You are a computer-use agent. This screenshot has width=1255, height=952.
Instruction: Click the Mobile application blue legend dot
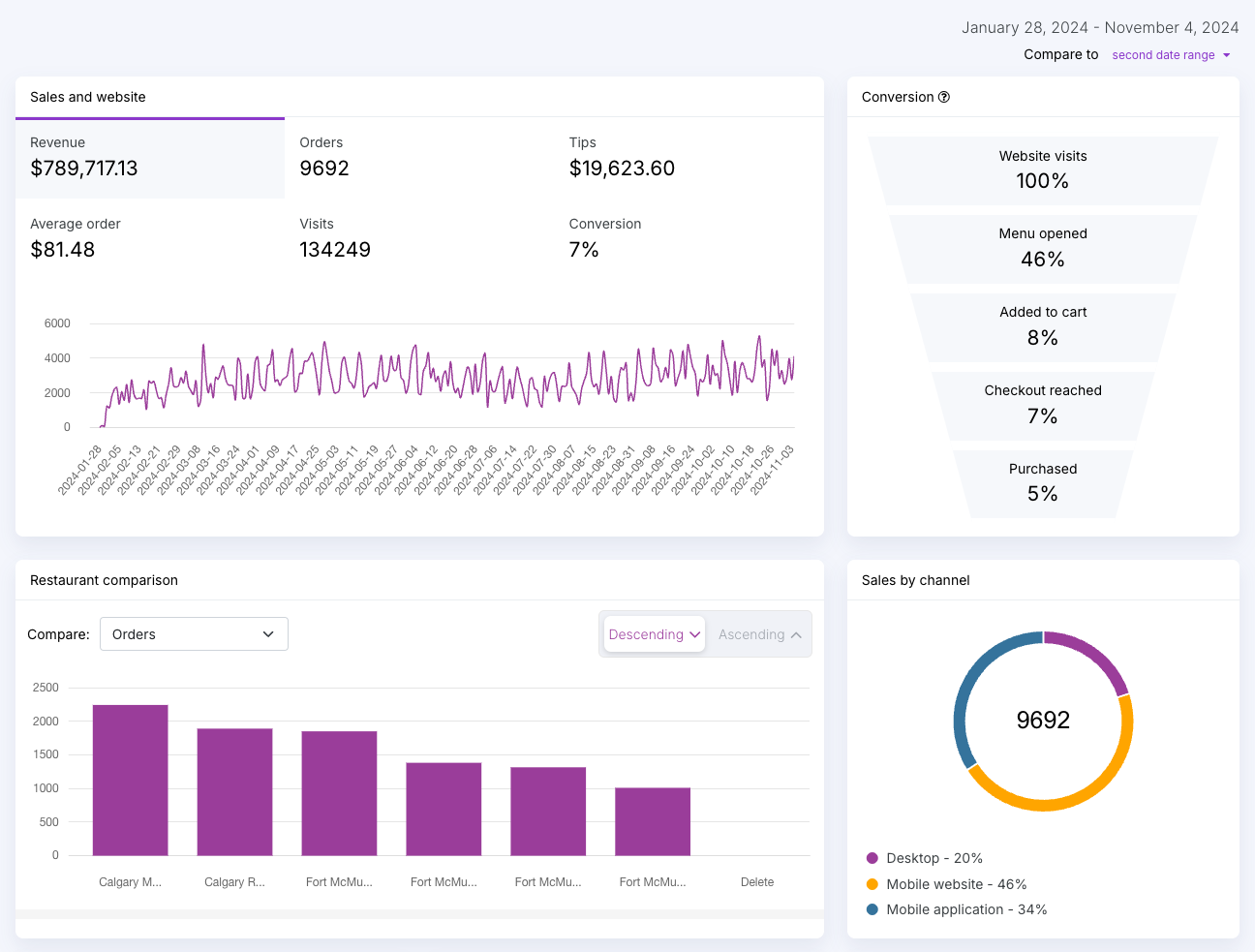click(872, 909)
